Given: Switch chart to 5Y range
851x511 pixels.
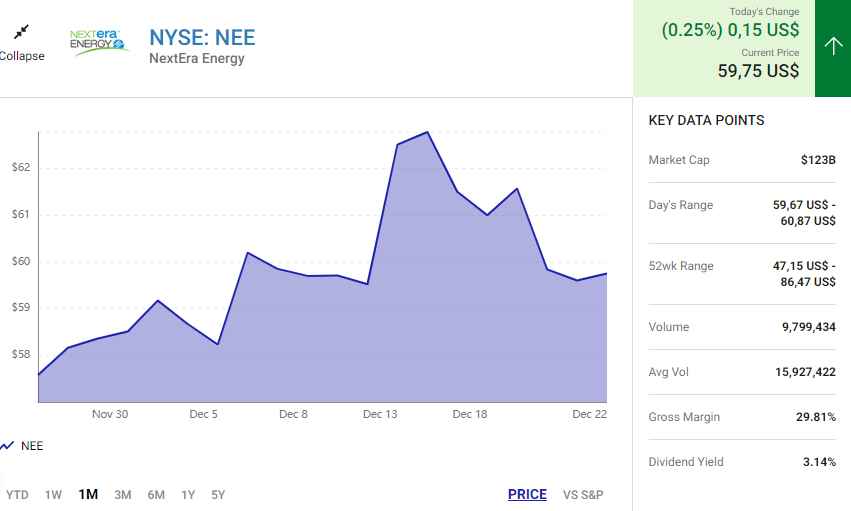Looking at the screenshot, I should [218, 494].
